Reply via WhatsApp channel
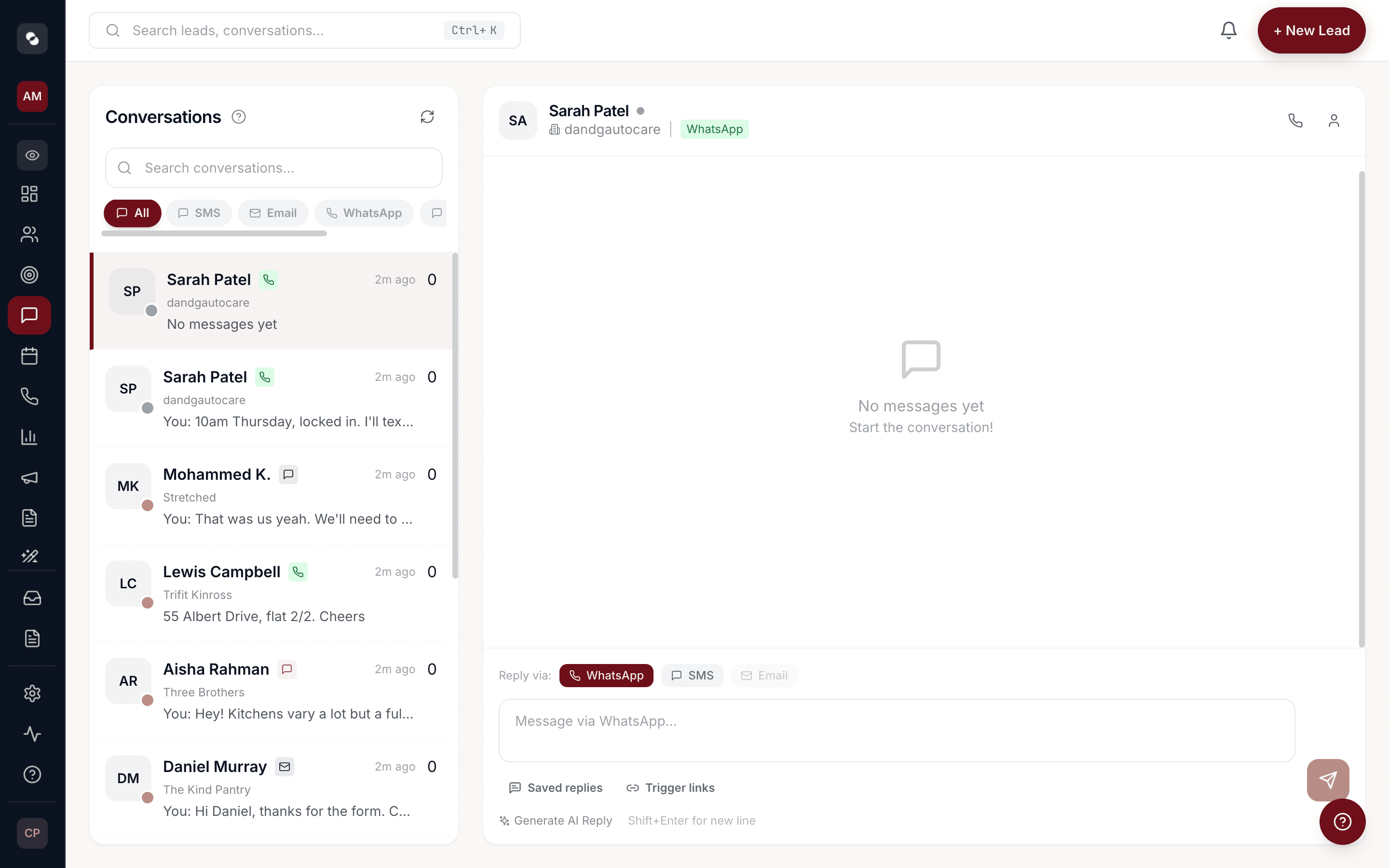 606,676
